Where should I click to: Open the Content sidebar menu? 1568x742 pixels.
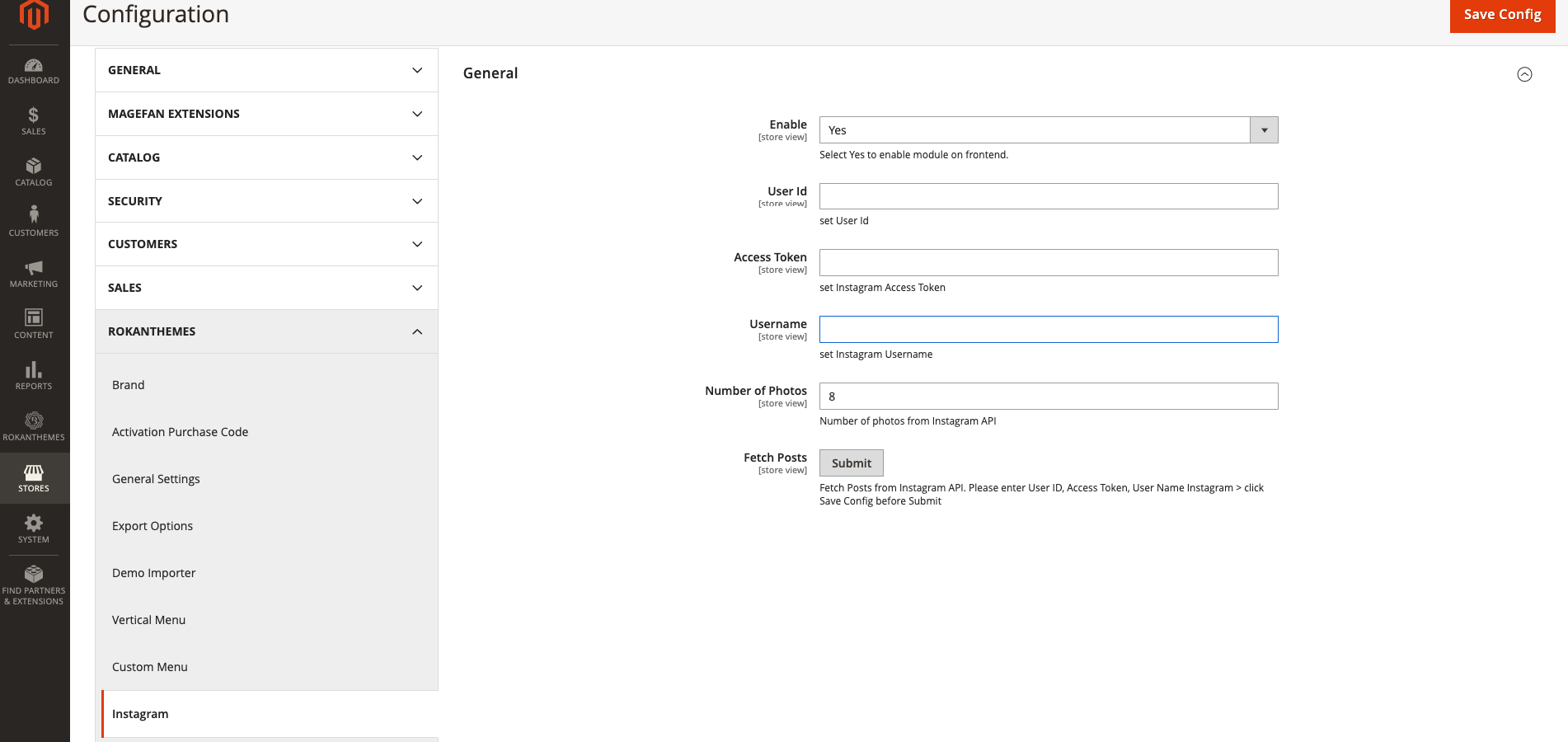coord(34,326)
